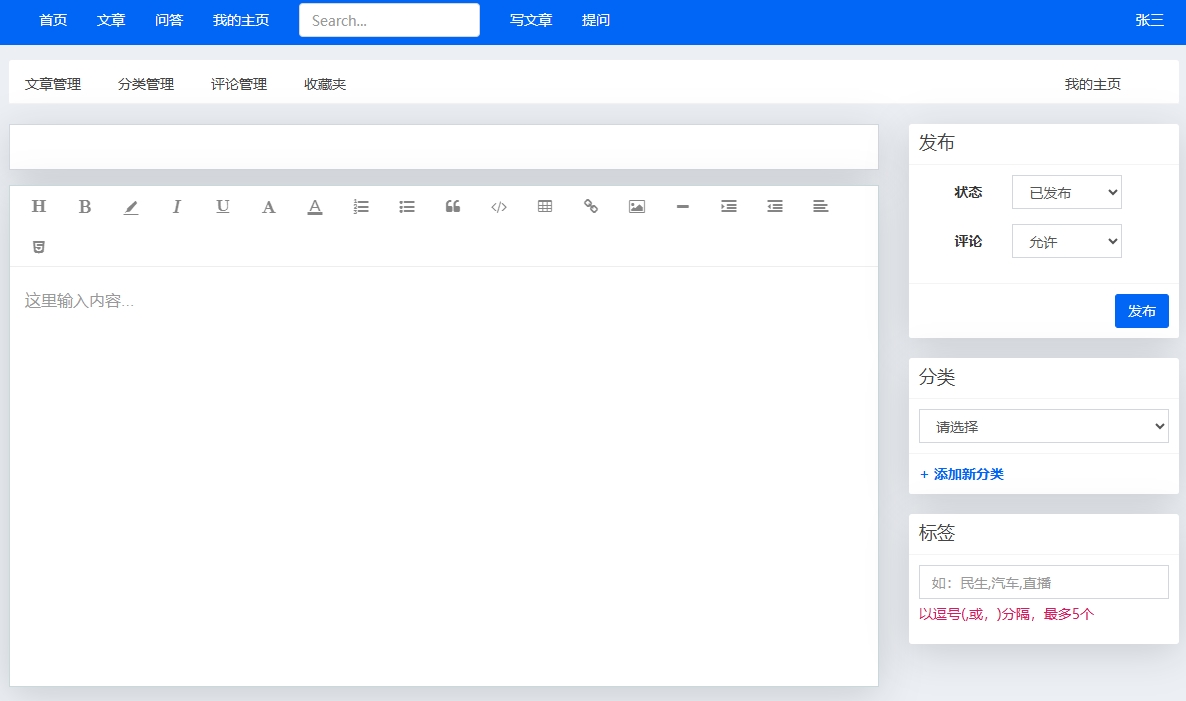The image size is (1186, 701).
Task: Go to 首页 in top navigation
Action: (53, 20)
